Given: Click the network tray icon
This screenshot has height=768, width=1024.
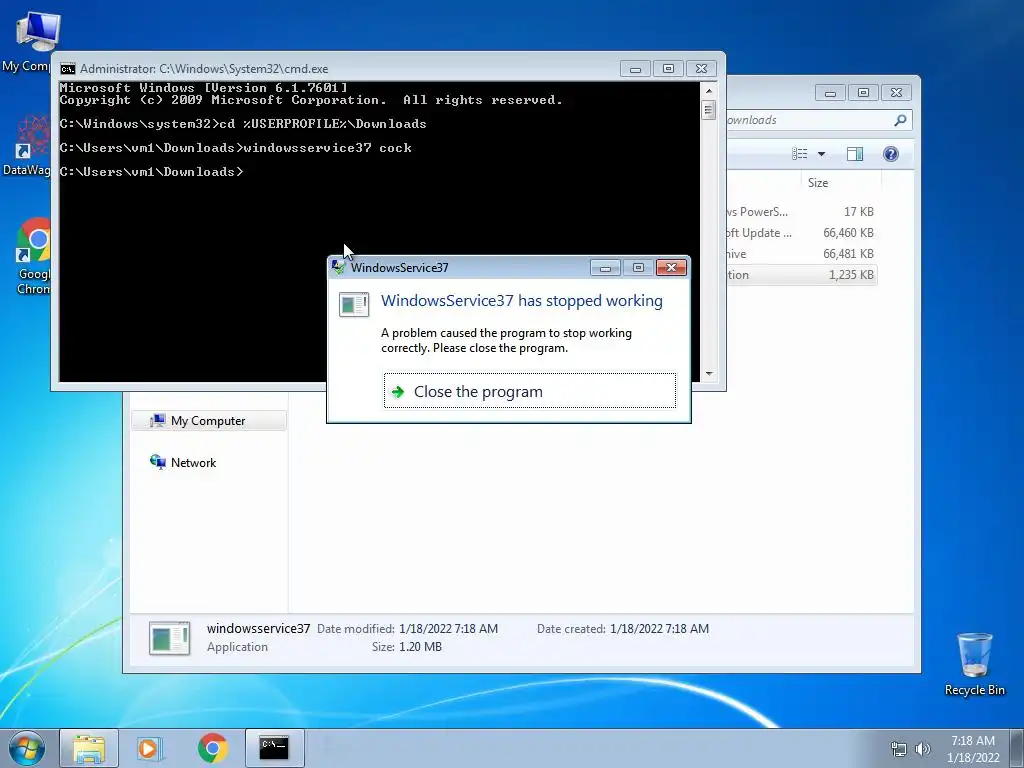Looking at the screenshot, I should click(x=899, y=749).
